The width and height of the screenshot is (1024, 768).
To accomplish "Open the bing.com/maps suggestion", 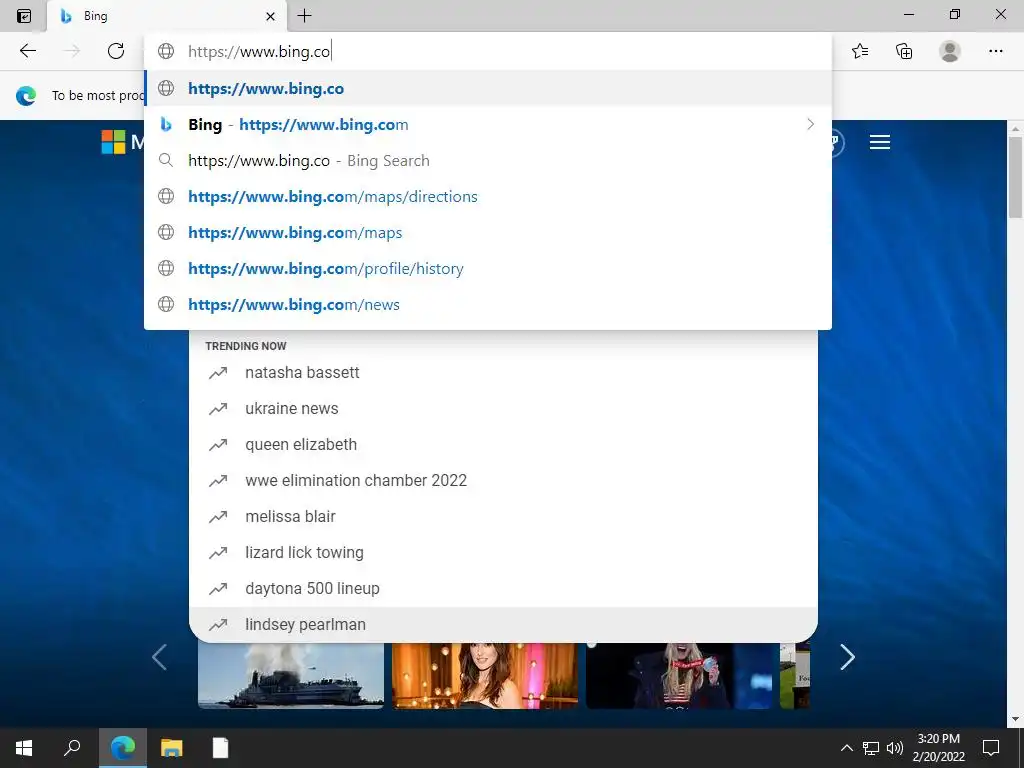I will 488,232.
